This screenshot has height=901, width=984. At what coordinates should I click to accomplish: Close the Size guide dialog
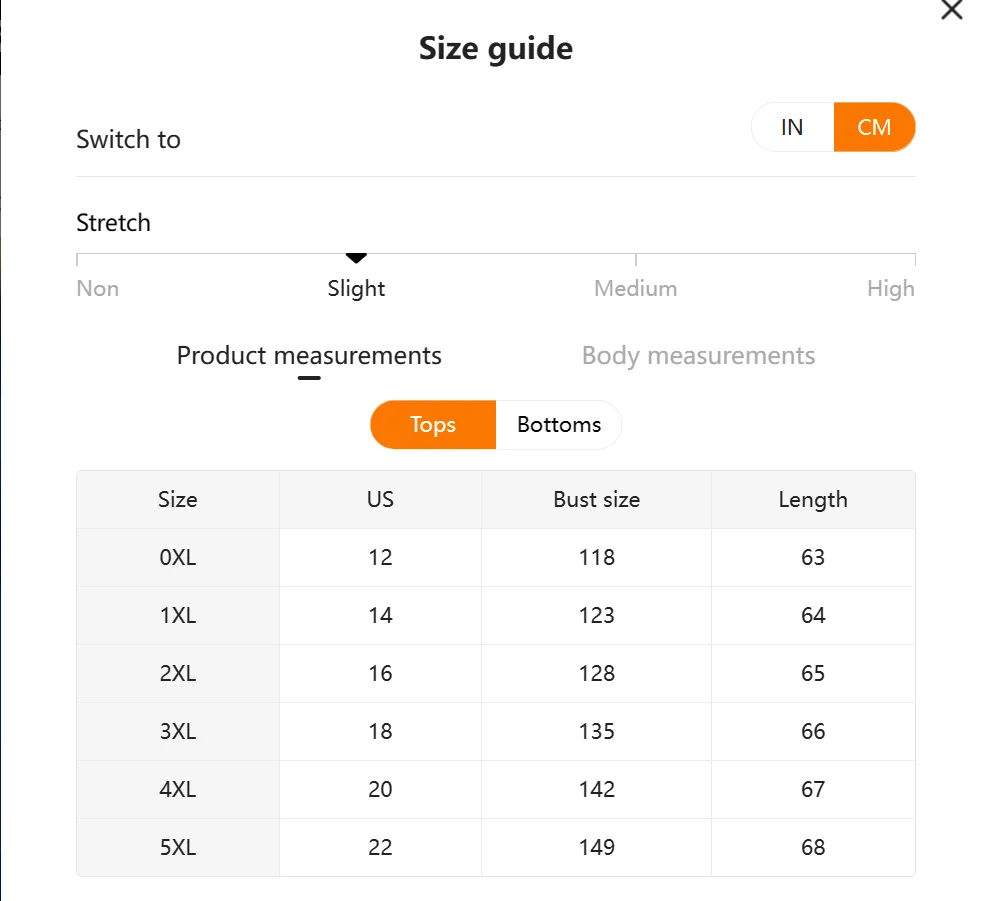tap(951, 9)
